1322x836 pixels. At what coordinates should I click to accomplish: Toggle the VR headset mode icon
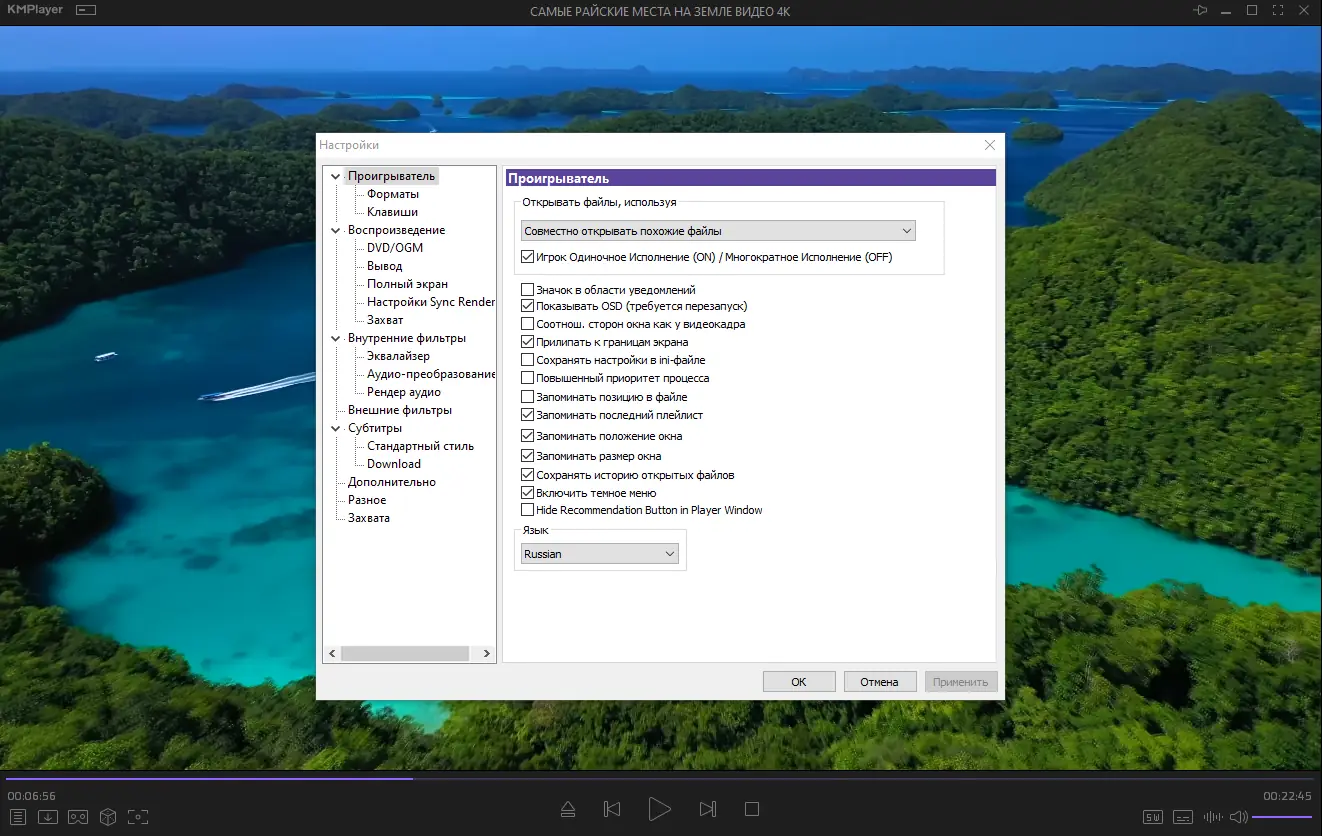tap(77, 817)
